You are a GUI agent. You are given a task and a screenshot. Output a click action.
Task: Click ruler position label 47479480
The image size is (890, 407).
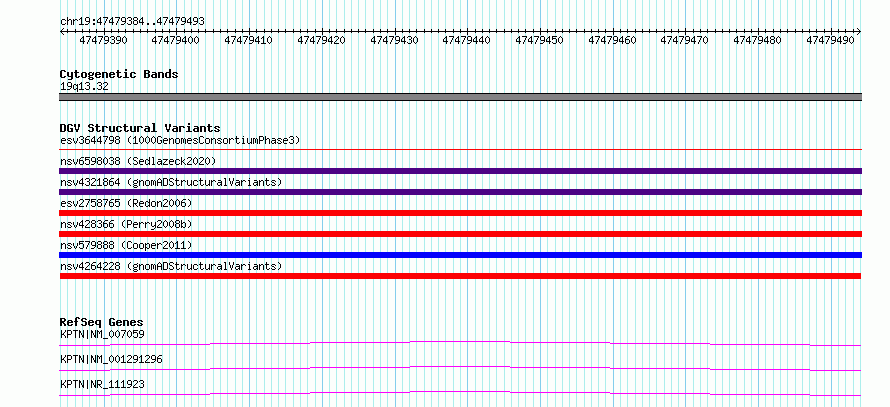758,40
